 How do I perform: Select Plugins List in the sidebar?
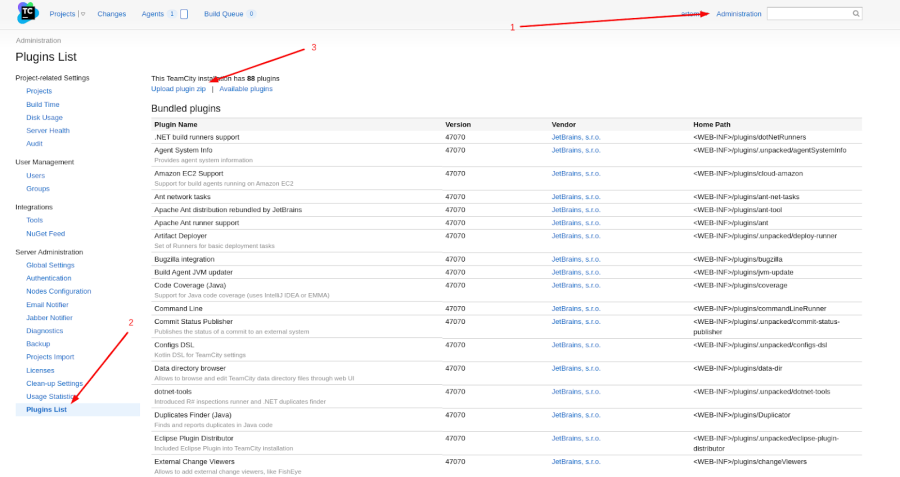pyautogui.click(x=47, y=409)
